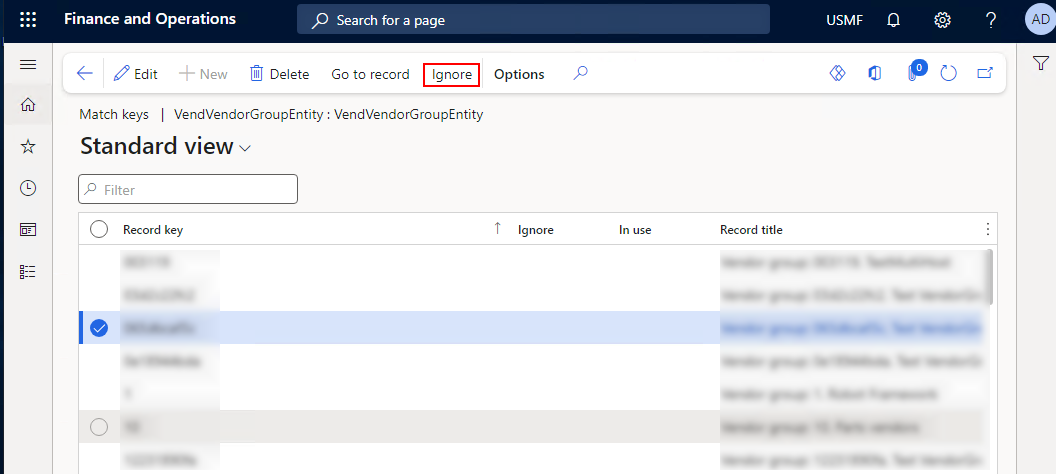This screenshot has width=1056, height=474.
Task: Open Recent clock in the sidebar
Action: click(x=28, y=188)
